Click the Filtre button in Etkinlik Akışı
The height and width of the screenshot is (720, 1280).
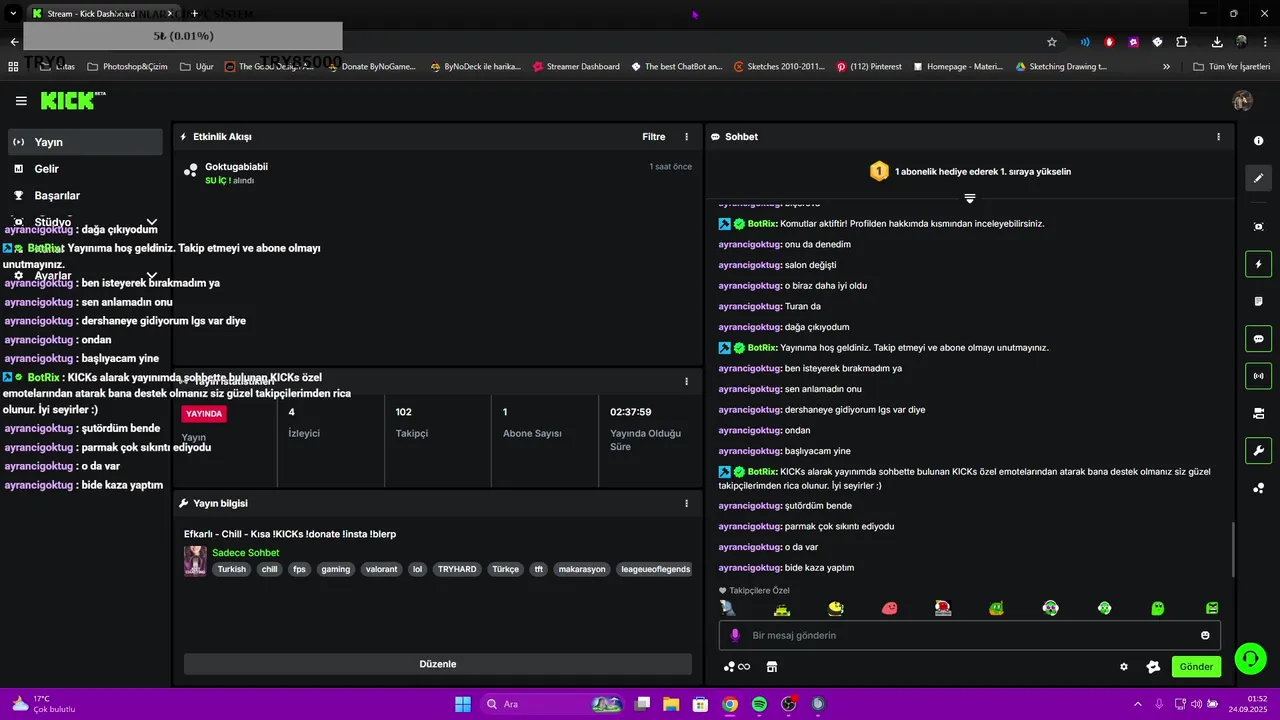coord(653,137)
